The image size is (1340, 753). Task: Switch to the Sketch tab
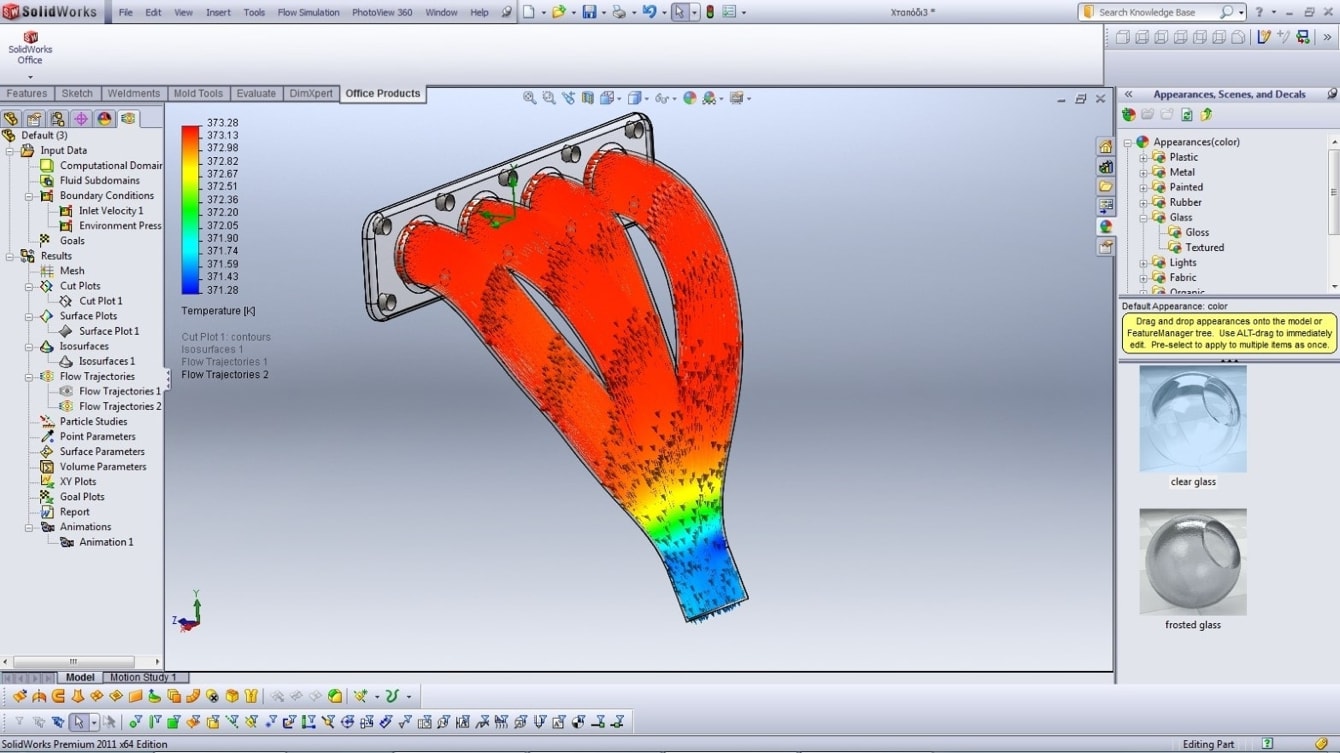(x=77, y=93)
